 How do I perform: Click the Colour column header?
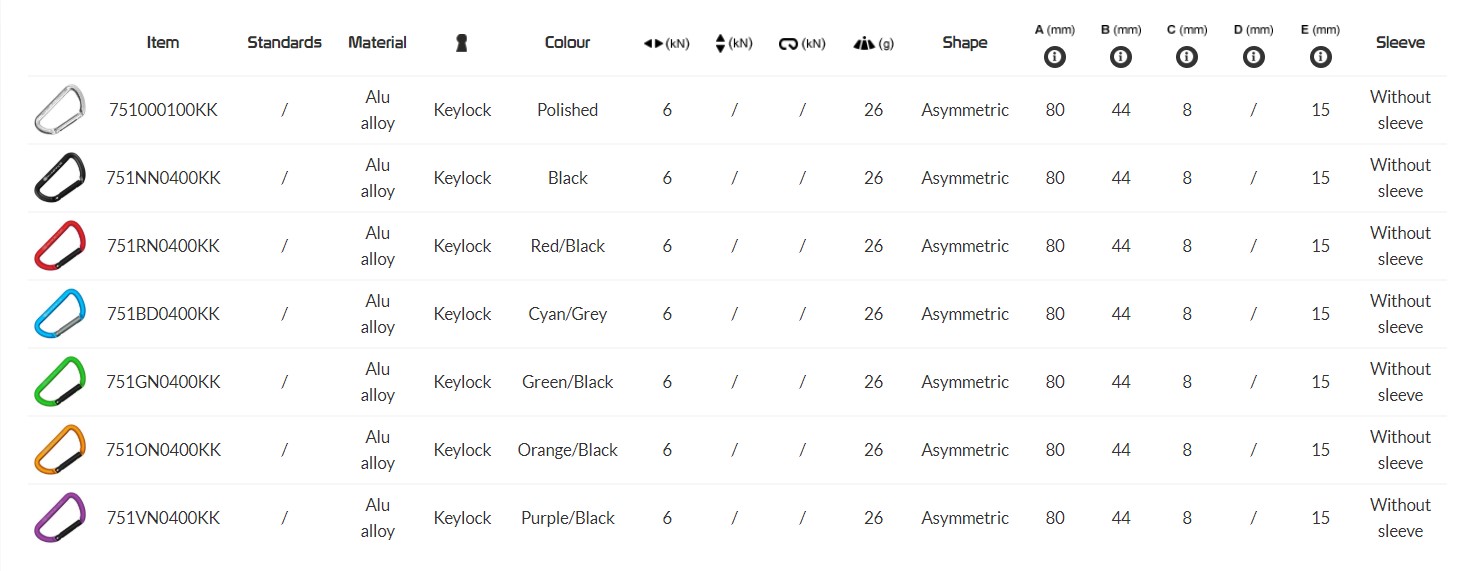point(567,42)
